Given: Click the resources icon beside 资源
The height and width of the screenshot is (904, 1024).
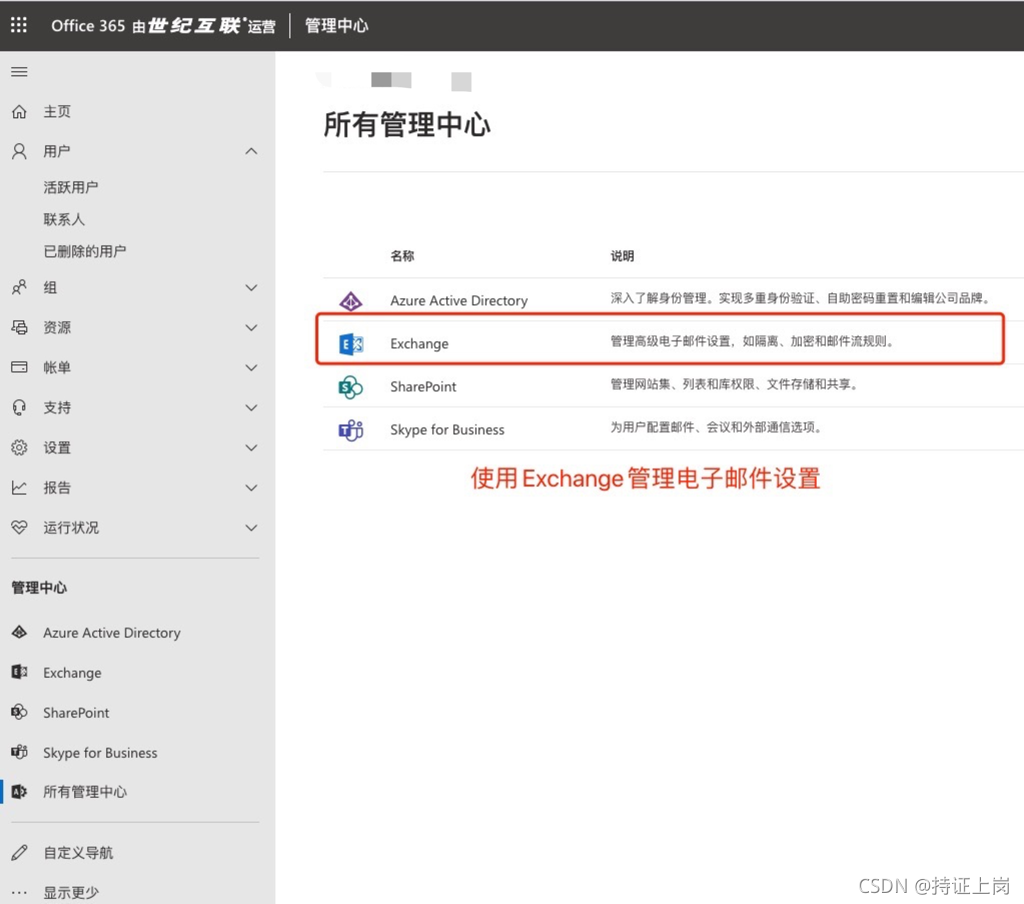Looking at the screenshot, I should tap(19, 327).
